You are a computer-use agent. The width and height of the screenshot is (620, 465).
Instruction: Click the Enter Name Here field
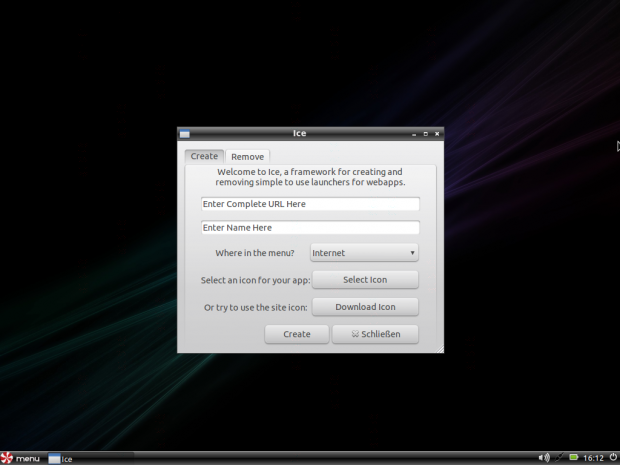(x=309, y=228)
